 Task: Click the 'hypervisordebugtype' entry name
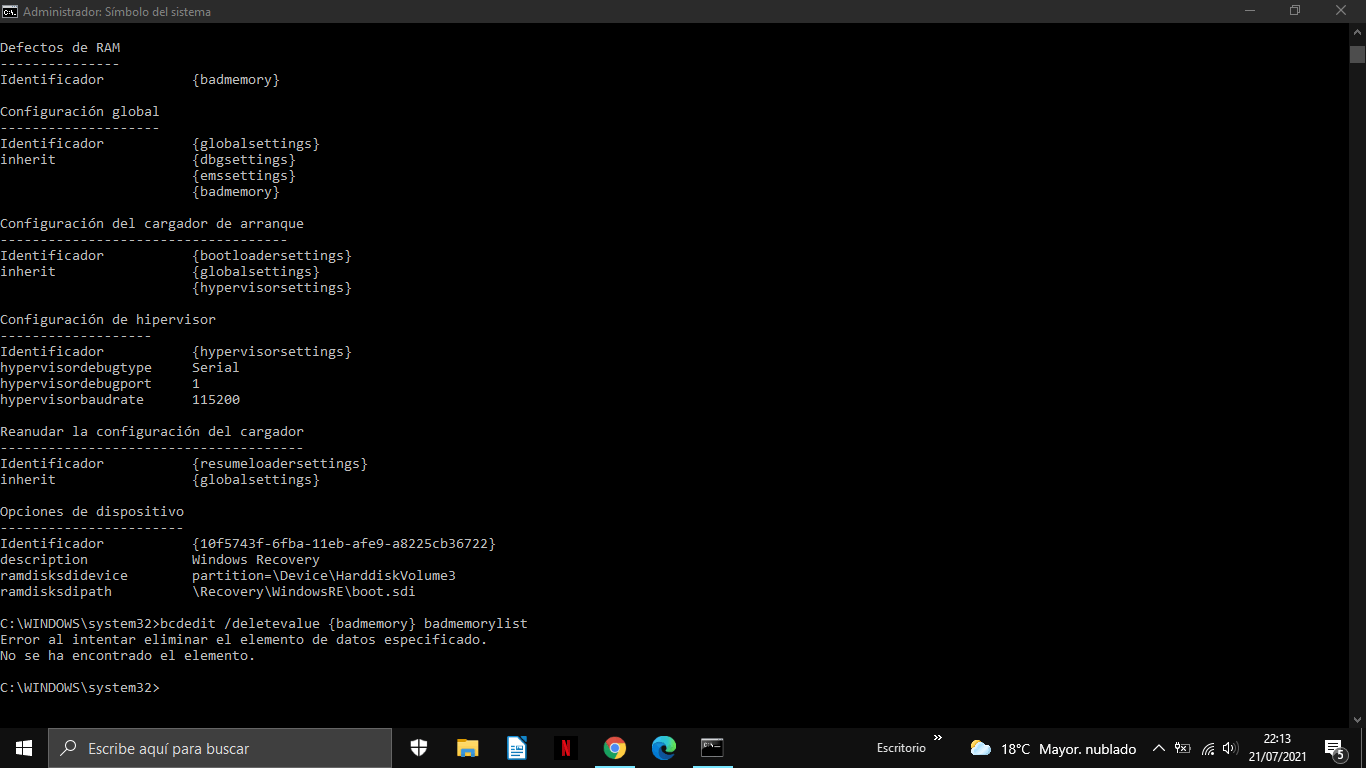[x=76, y=367]
